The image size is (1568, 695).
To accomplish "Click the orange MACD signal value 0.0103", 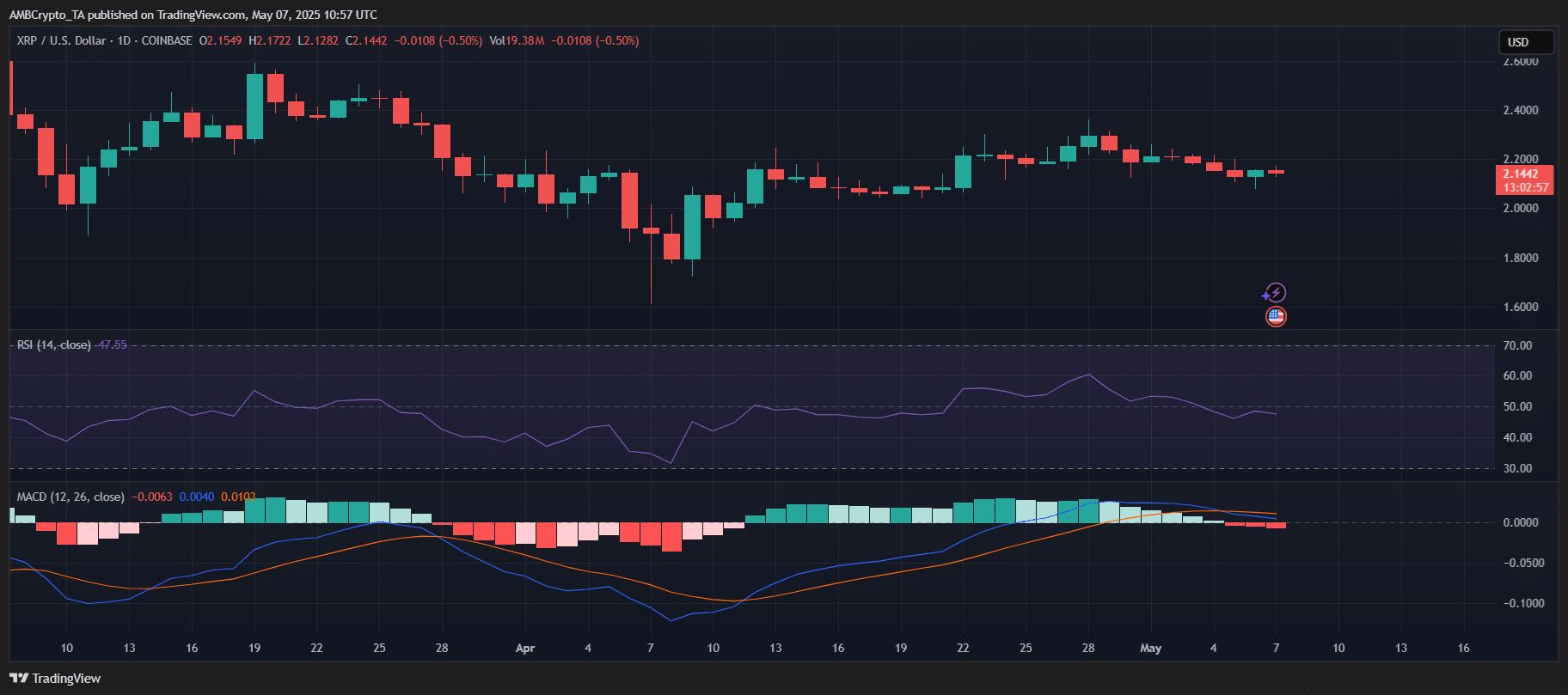I will 238,497.
